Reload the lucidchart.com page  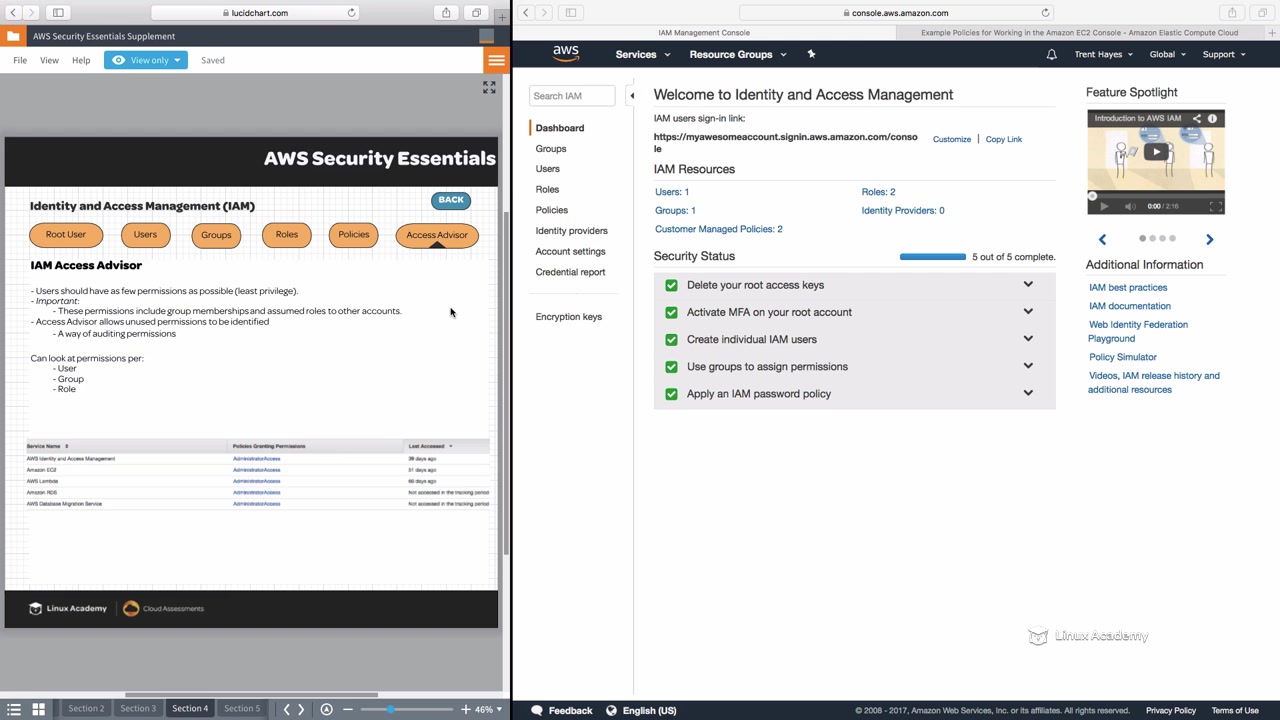coord(351,13)
